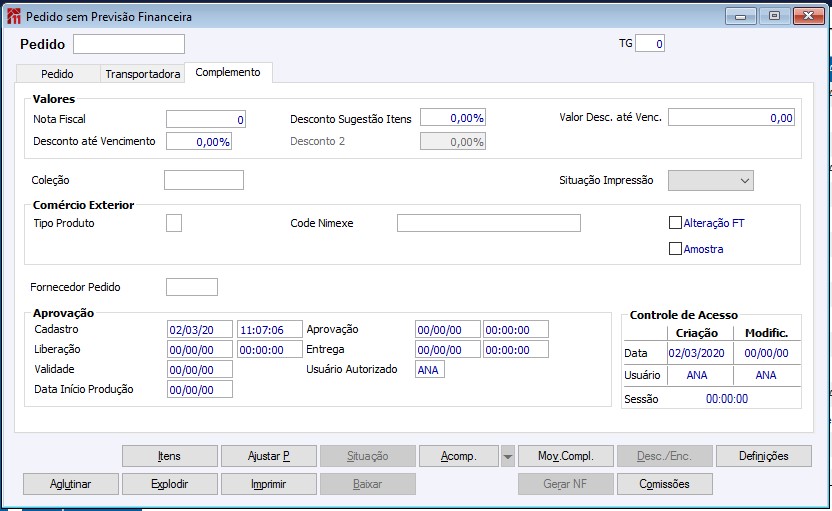The height and width of the screenshot is (511, 832).
Task: Click the application logo icon in title bar
Action: point(14,16)
